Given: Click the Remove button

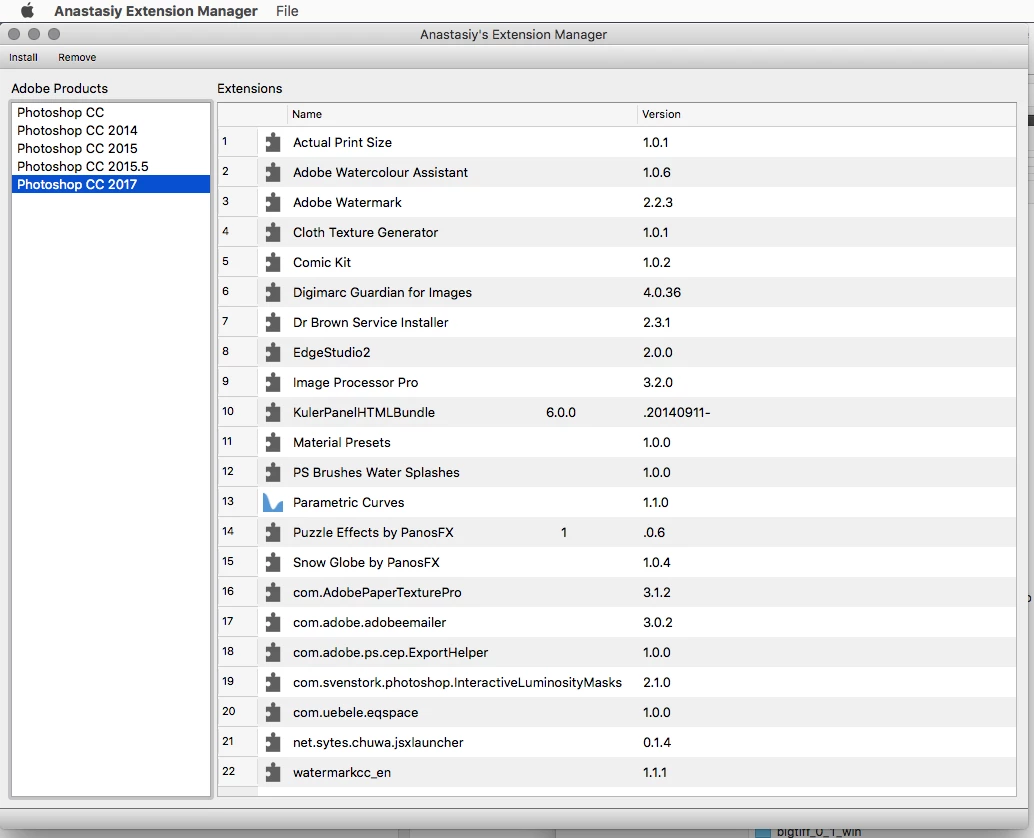Looking at the screenshot, I should 77,57.
